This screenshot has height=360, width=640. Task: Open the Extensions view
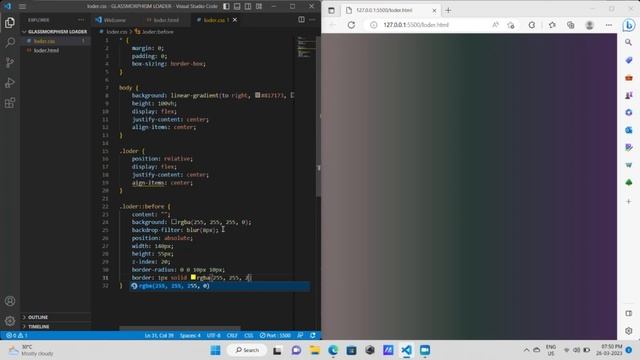pyautogui.click(x=10, y=102)
